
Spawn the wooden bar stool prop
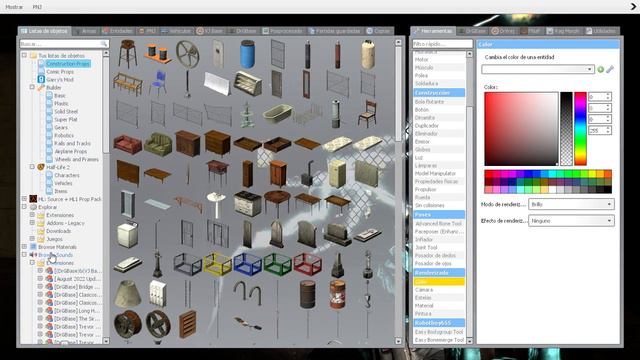pos(128,53)
